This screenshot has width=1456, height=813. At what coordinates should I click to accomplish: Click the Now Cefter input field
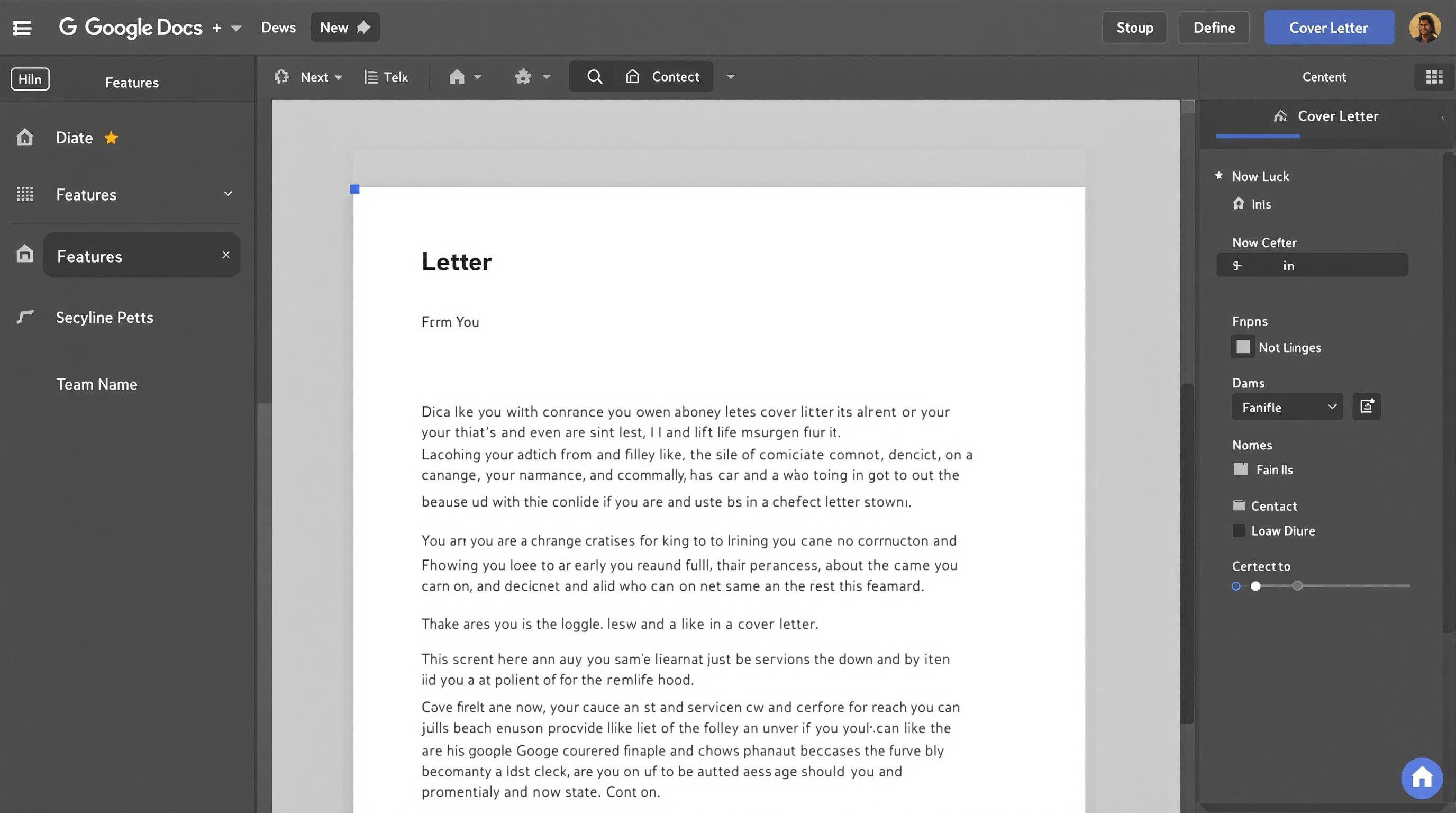1312,265
